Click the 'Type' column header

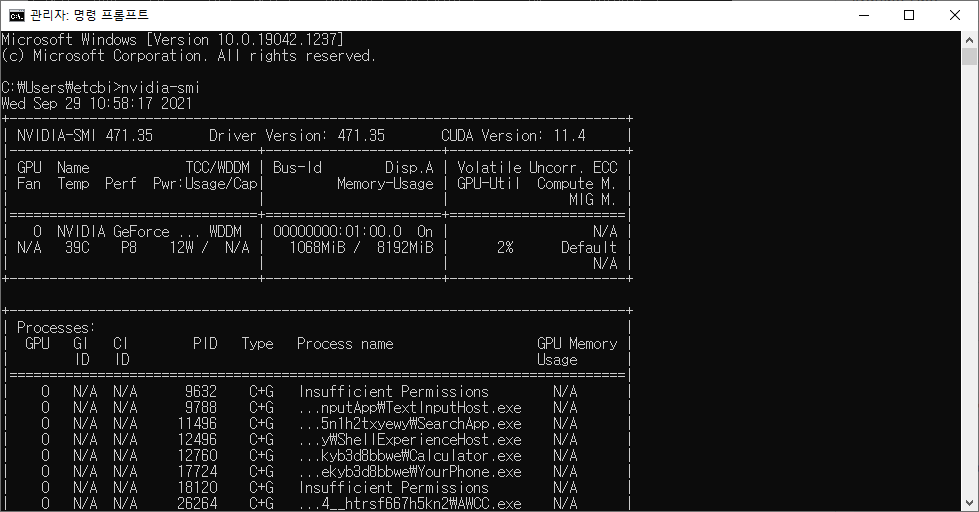click(257, 344)
